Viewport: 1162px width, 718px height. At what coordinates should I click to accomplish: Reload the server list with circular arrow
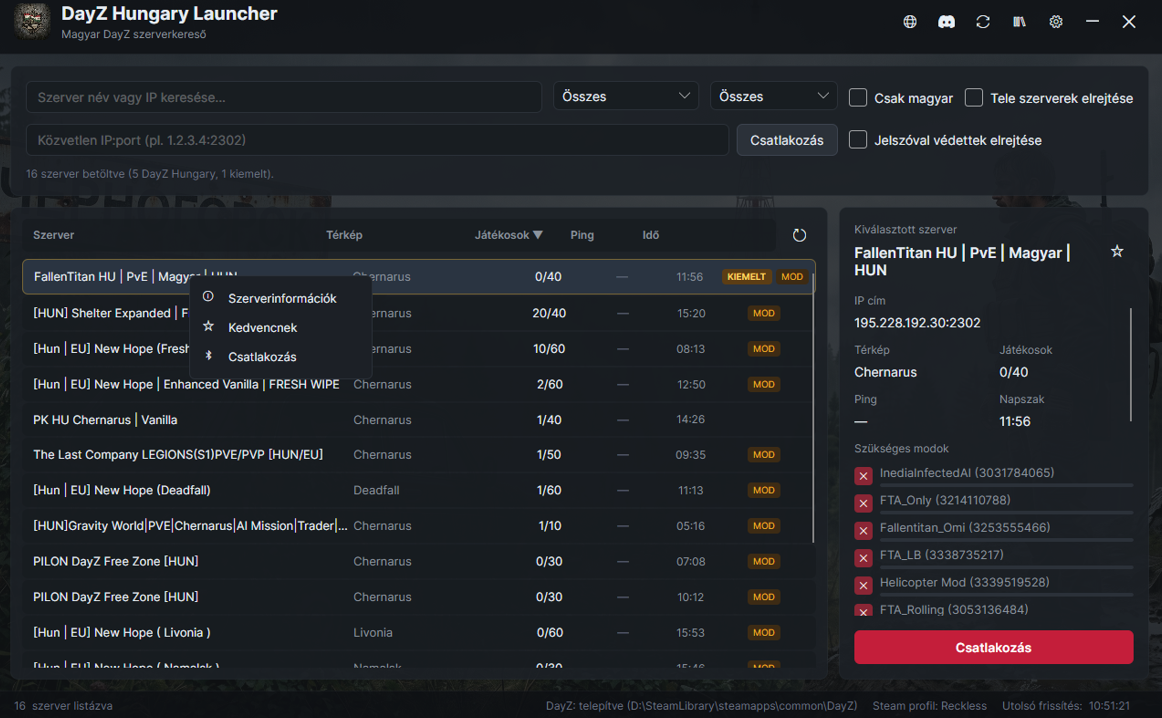click(x=799, y=235)
